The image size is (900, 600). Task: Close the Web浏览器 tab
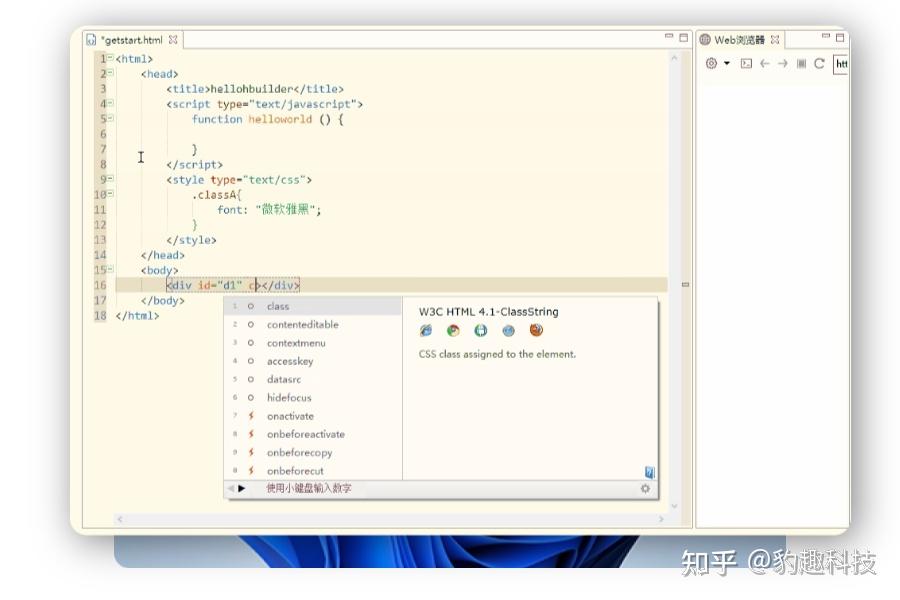click(x=775, y=40)
